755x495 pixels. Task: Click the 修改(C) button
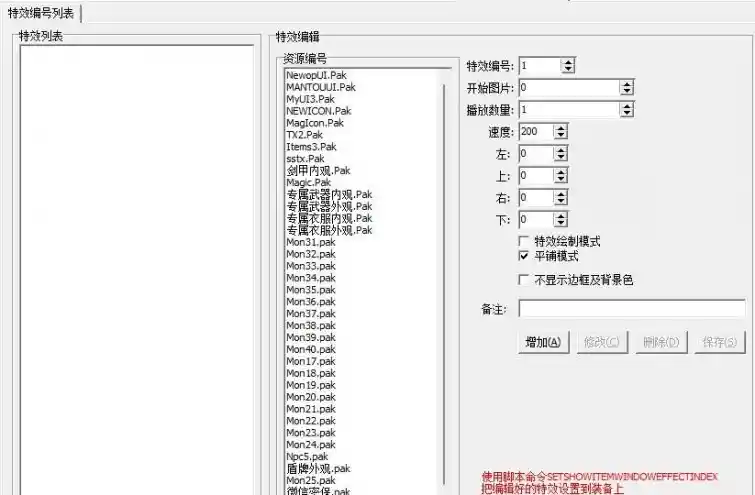tap(602, 342)
